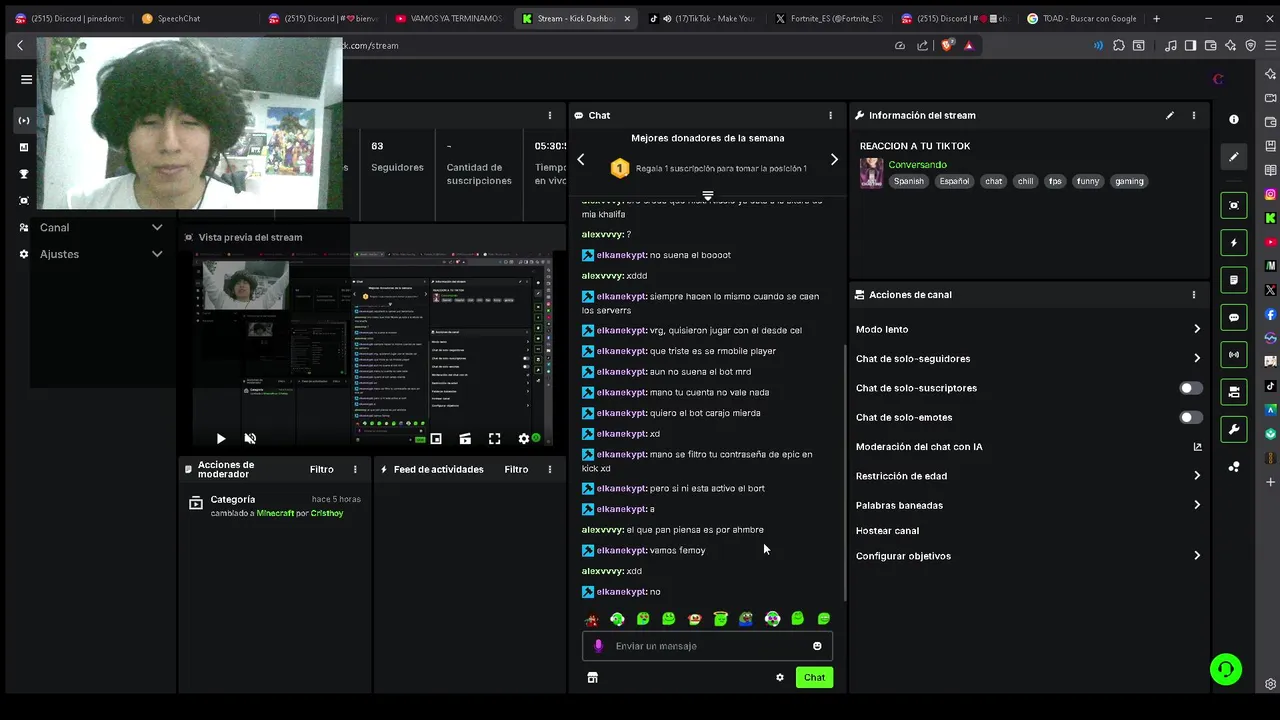
Task: Toggle Chat de solo-emotes switch
Action: coord(1191,417)
